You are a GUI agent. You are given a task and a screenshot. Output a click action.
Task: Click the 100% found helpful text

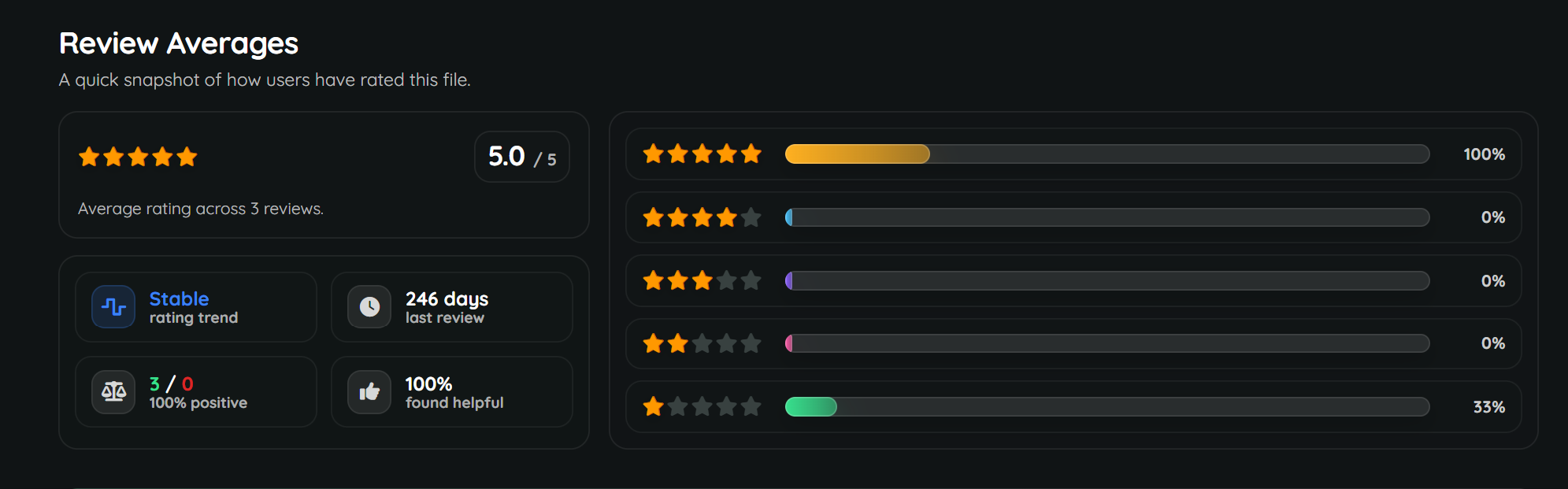coord(428,384)
